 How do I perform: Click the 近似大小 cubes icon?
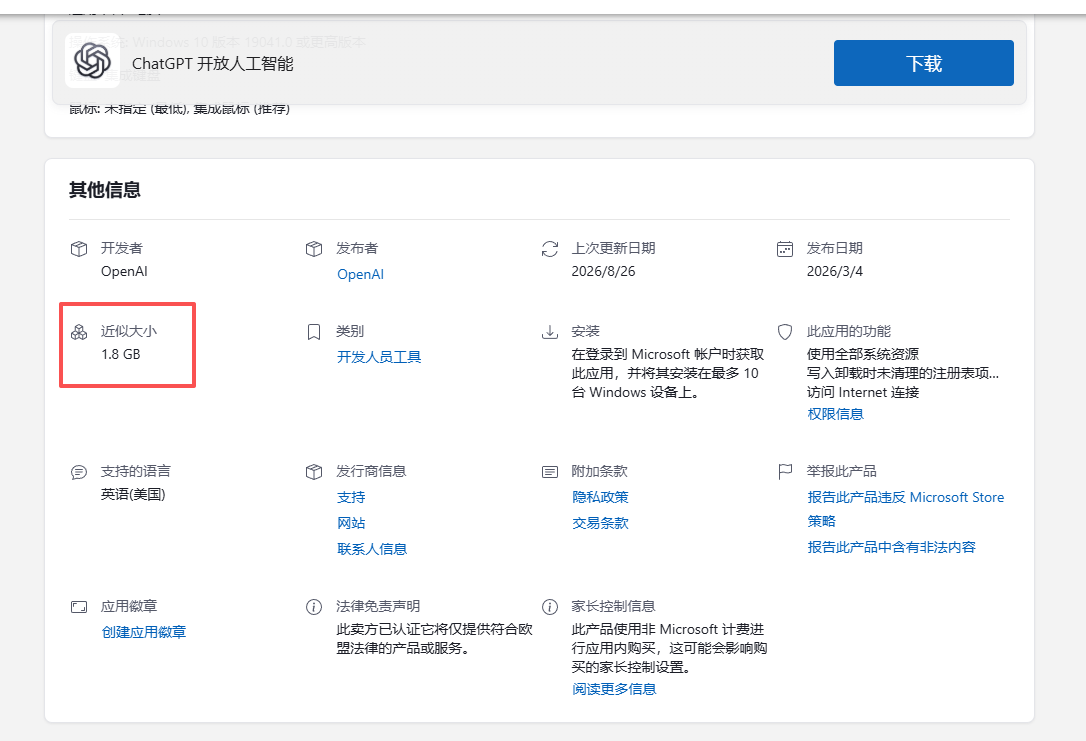pos(79,332)
